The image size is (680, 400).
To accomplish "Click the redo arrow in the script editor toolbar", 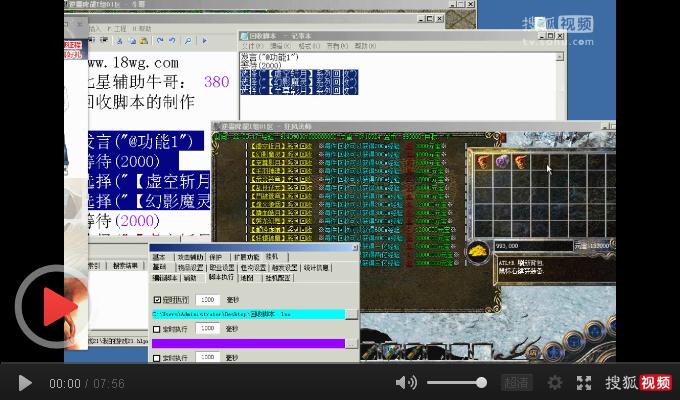I will [160, 40].
